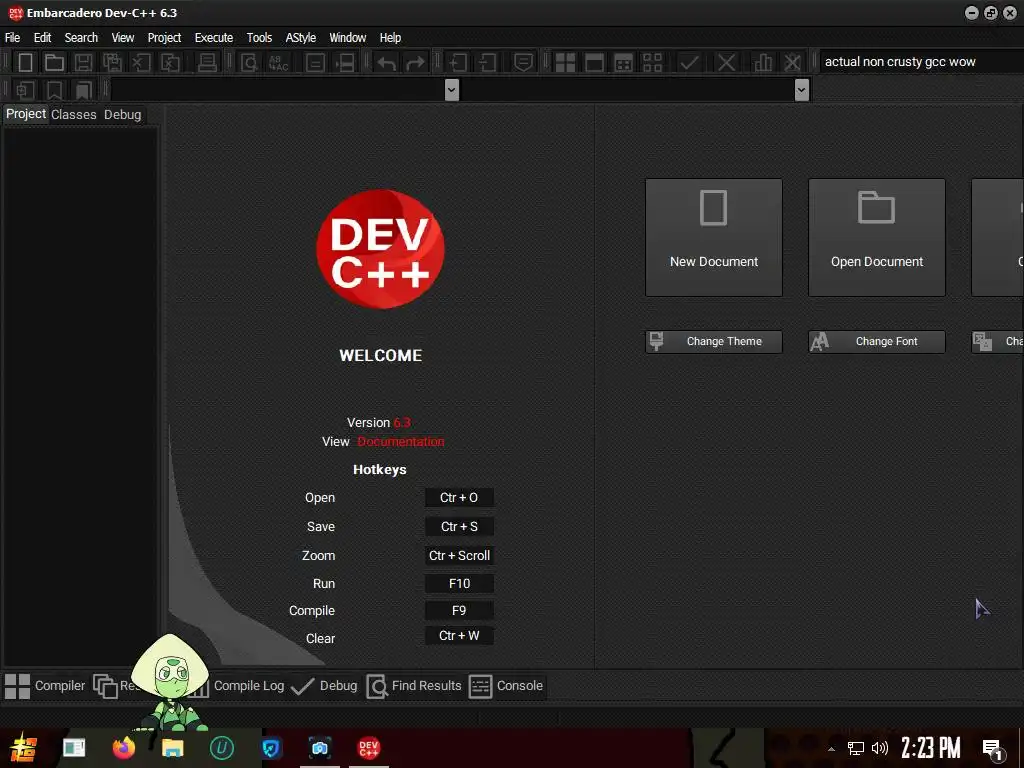Click the Profile analysis bar-chart icon

pyautogui.click(x=763, y=63)
